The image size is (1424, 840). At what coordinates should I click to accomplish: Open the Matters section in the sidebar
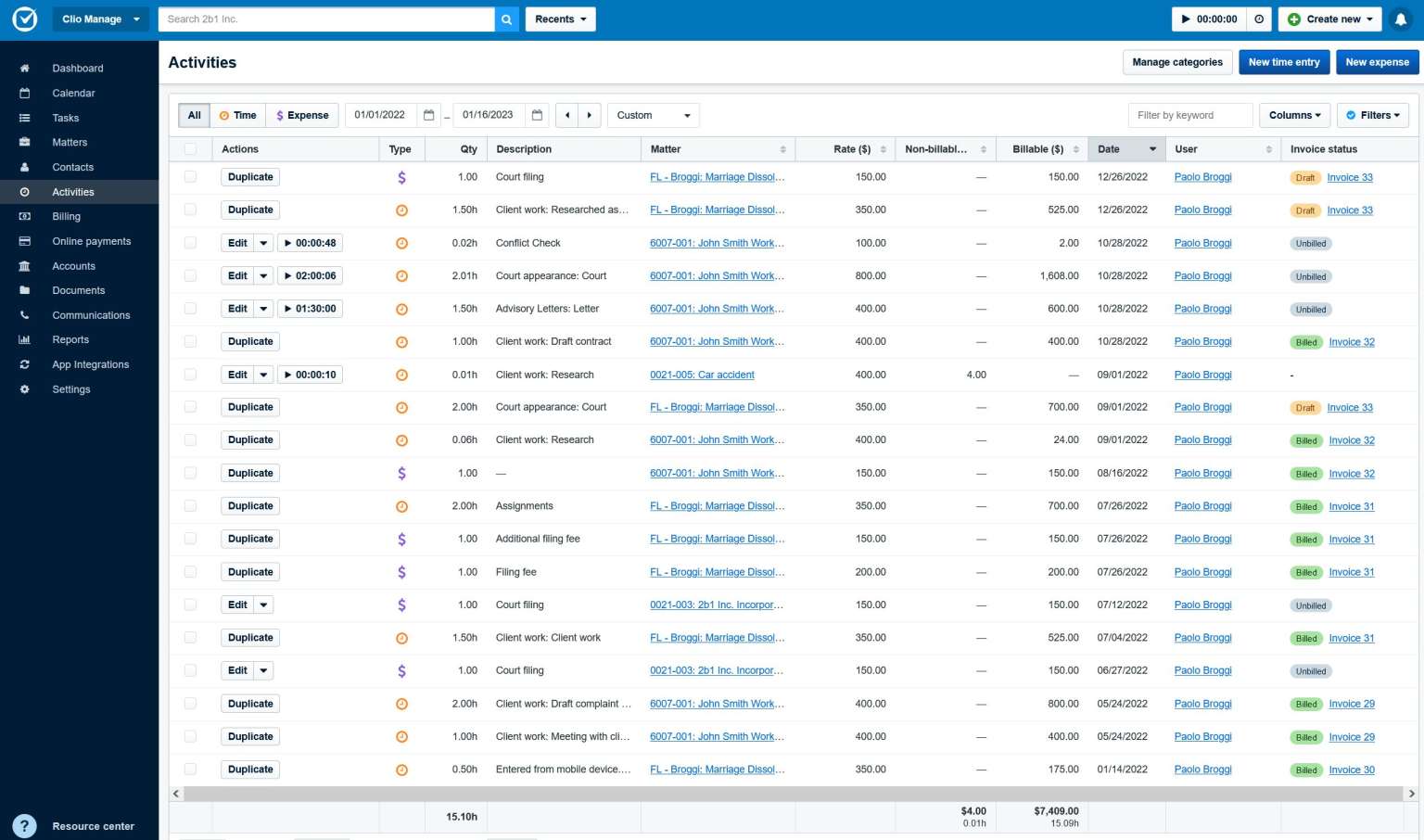(x=70, y=142)
